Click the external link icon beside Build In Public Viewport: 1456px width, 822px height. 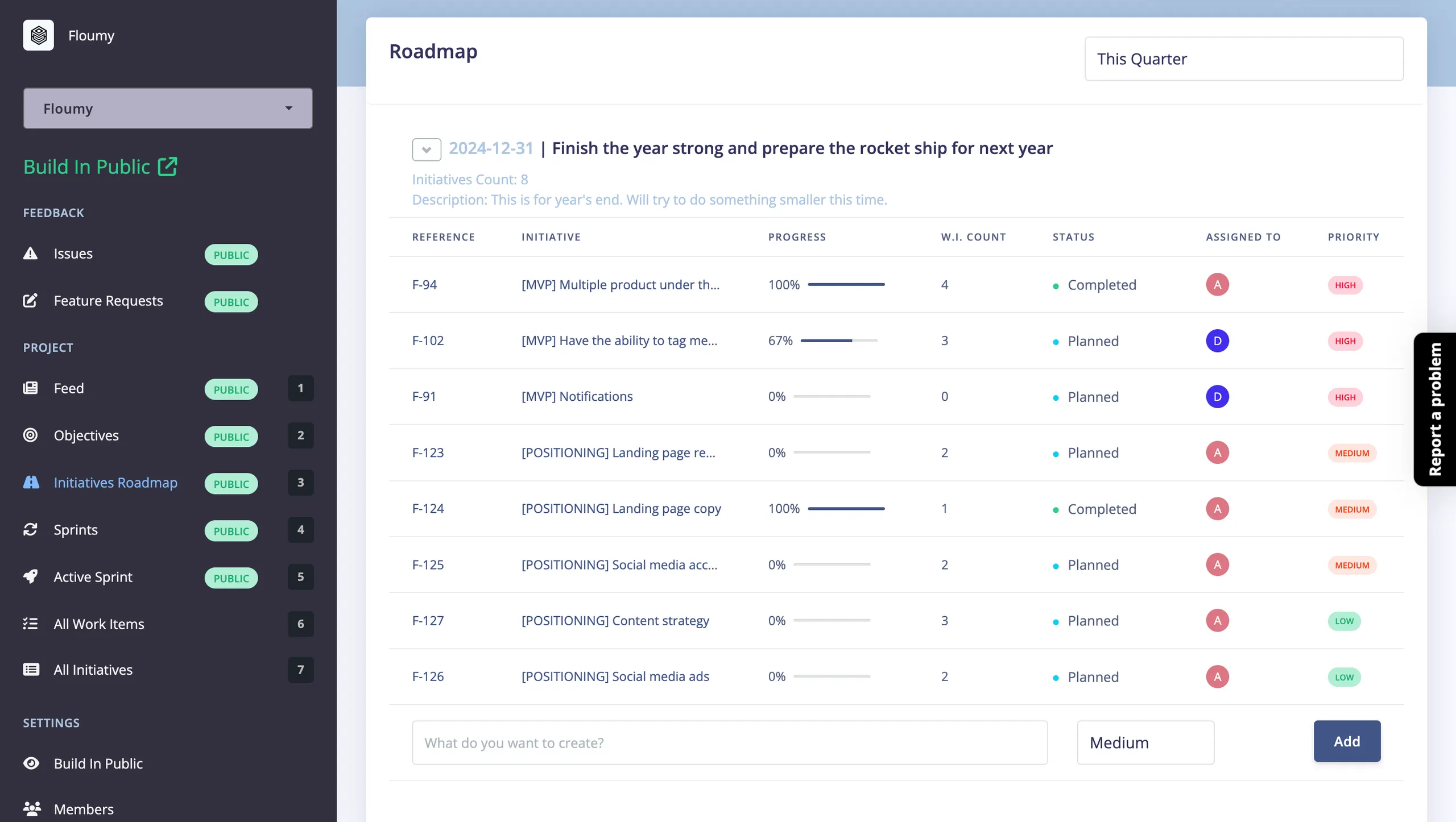167,167
